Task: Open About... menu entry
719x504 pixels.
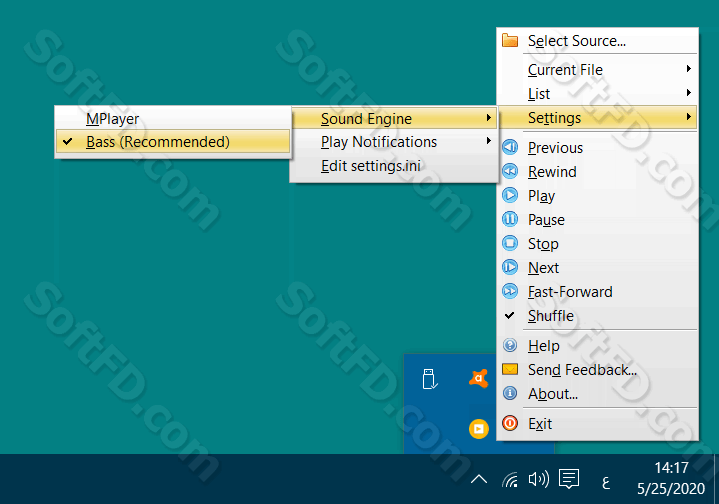Action: click(x=598, y=393)
